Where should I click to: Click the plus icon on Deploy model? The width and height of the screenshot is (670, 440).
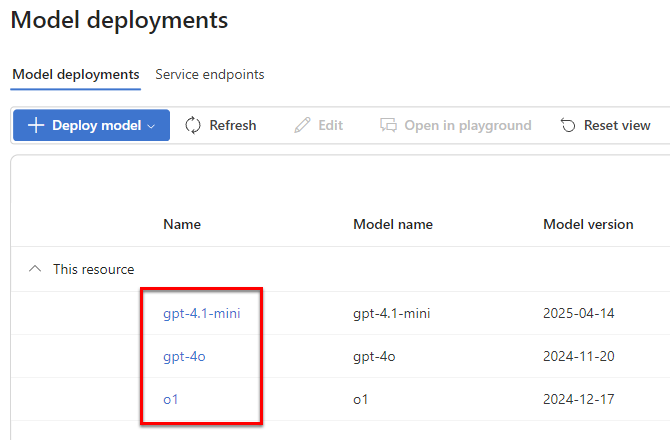(36, 125)
